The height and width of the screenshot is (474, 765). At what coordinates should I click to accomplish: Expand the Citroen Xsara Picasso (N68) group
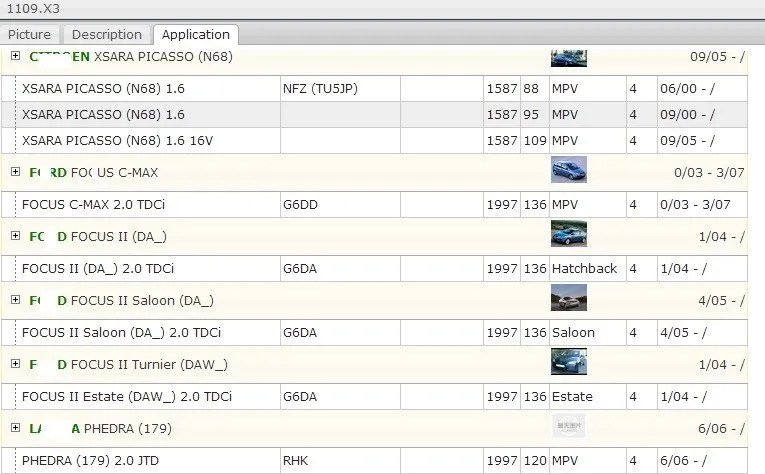click(16, 56)
